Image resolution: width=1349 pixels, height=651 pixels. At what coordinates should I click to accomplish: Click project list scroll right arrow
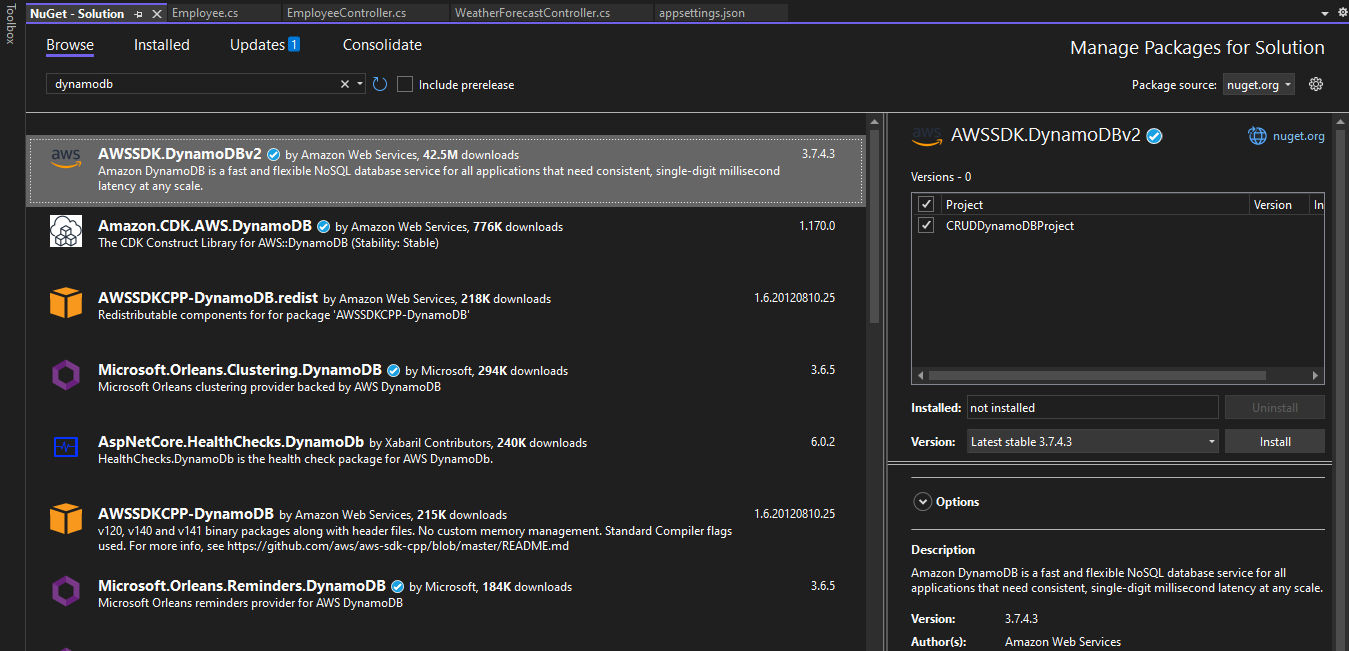point(1316,375)
